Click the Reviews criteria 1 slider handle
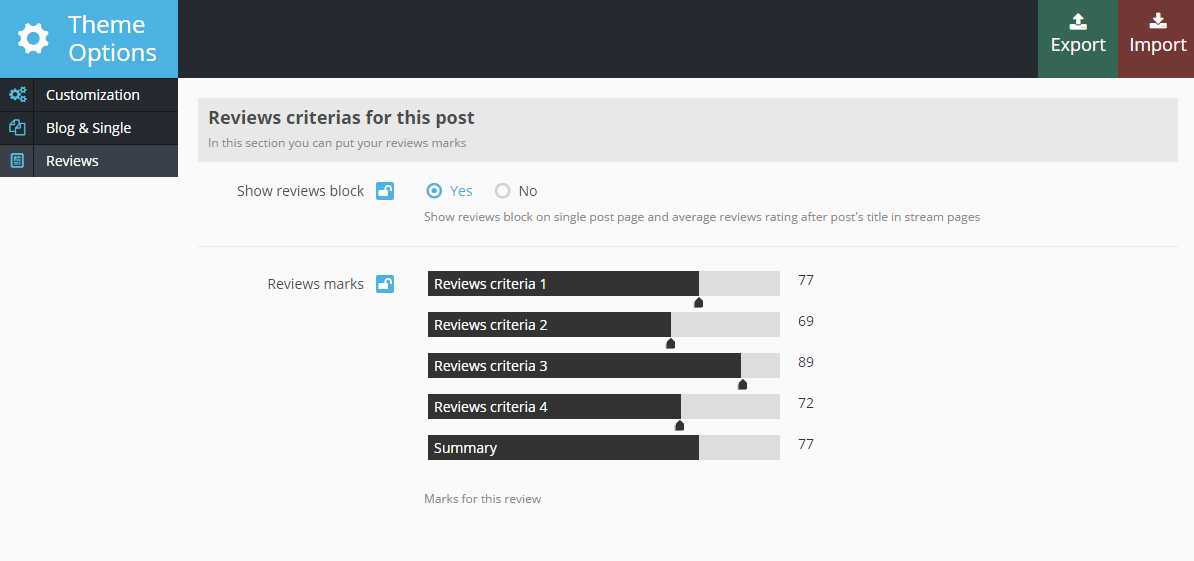 click(699, 302)
